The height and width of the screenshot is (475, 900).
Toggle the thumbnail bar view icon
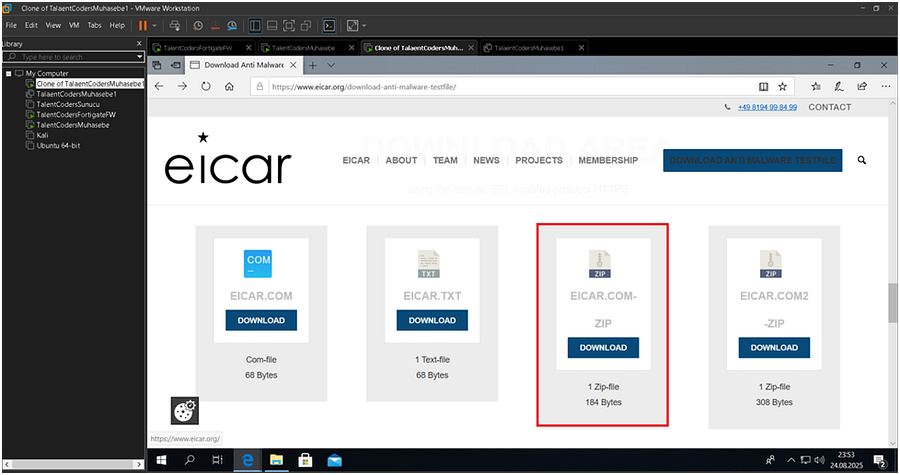click(272, 25)
